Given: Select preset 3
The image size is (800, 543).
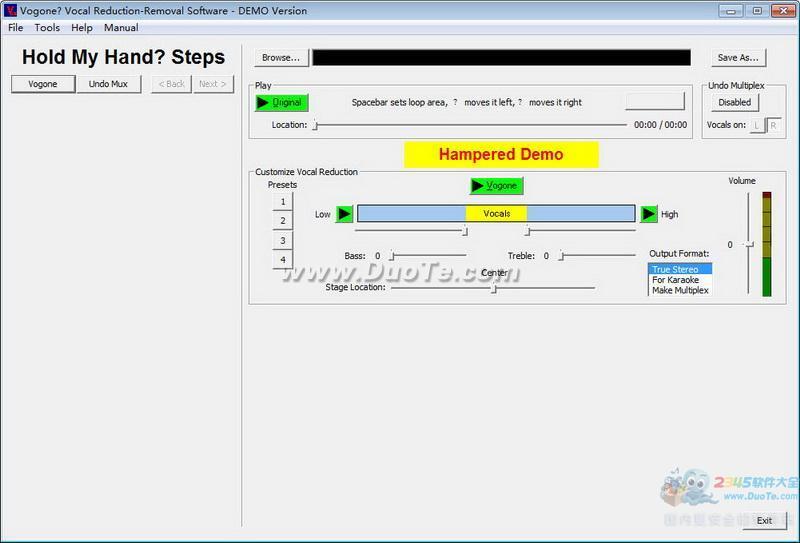Looking at the screenshot, I should [283, 240].
